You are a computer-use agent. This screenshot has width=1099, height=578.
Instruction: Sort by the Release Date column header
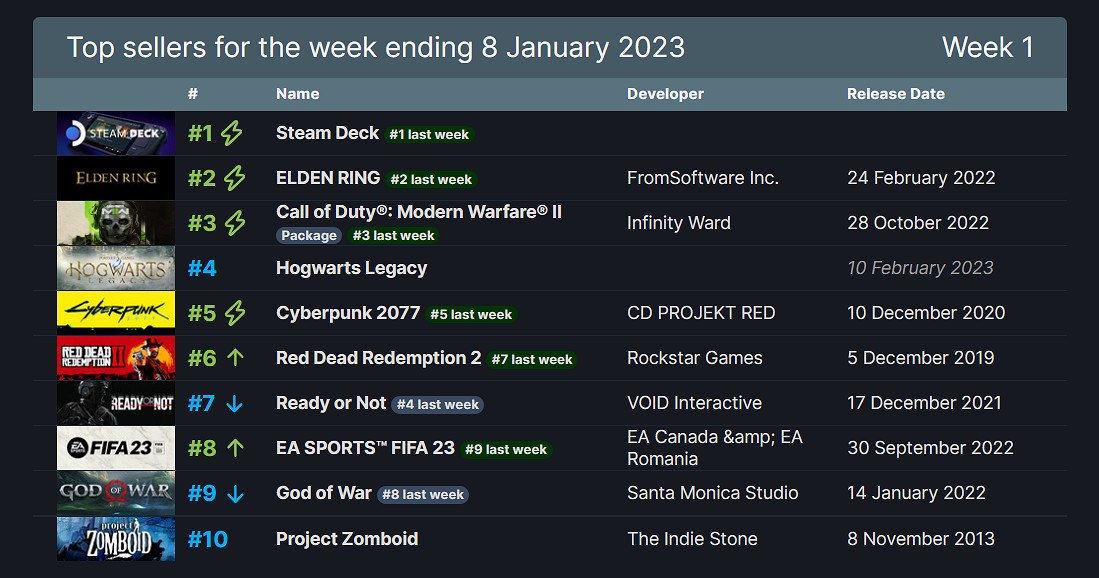click(x=895, y=94)
